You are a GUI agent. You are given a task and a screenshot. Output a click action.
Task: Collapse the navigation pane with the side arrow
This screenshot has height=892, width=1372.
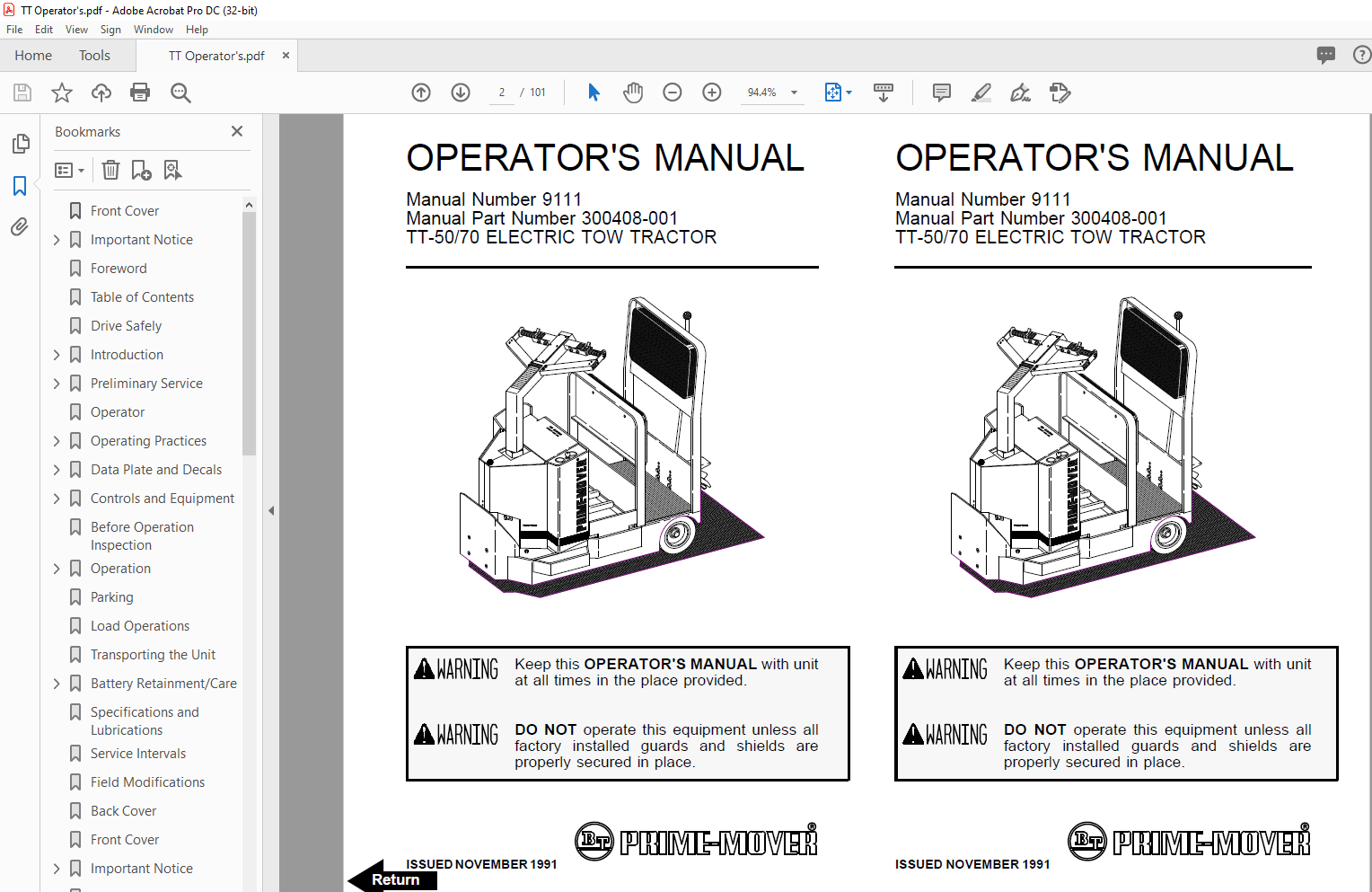pos(271,510)
